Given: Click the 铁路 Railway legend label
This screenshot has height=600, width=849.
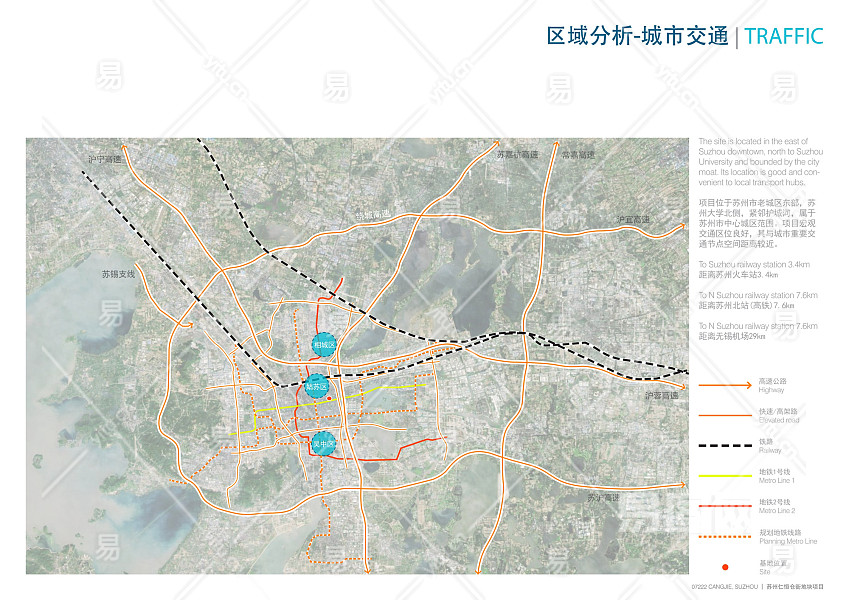Looking at the screenshot, I should coord(770,446).
